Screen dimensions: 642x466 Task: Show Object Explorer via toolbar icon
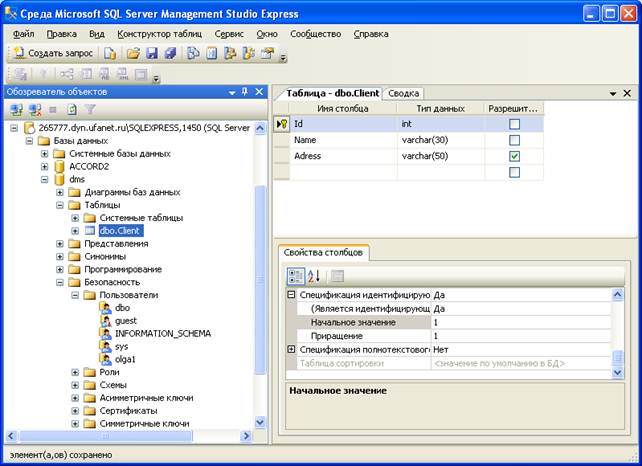coord(230,53)
